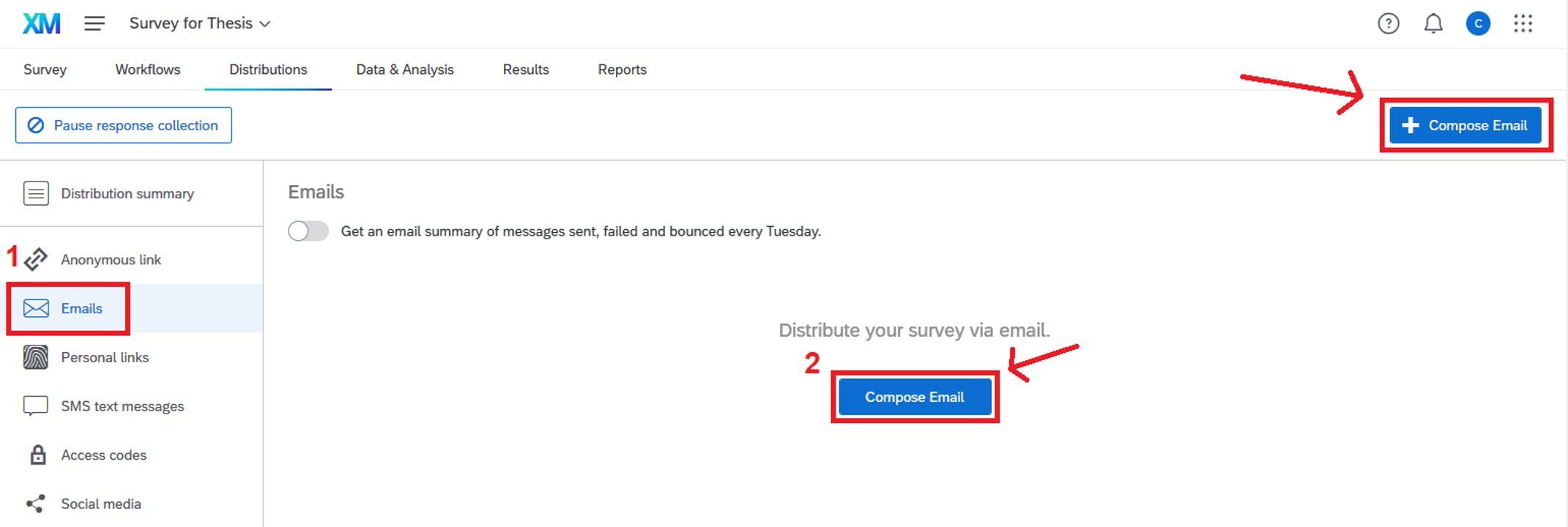The image size is (1568, 527).
Task: Click the Social media share icon
Action: (36, 504)
